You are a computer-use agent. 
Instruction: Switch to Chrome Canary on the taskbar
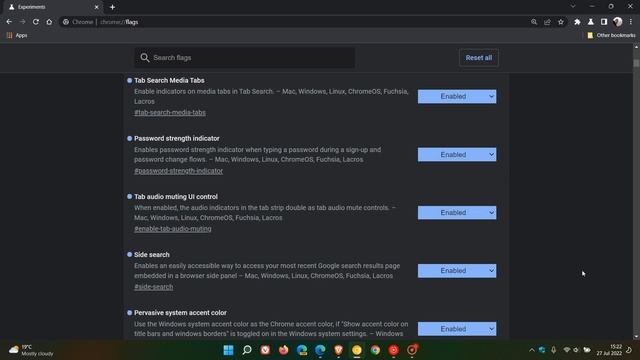tap(357, 350)
